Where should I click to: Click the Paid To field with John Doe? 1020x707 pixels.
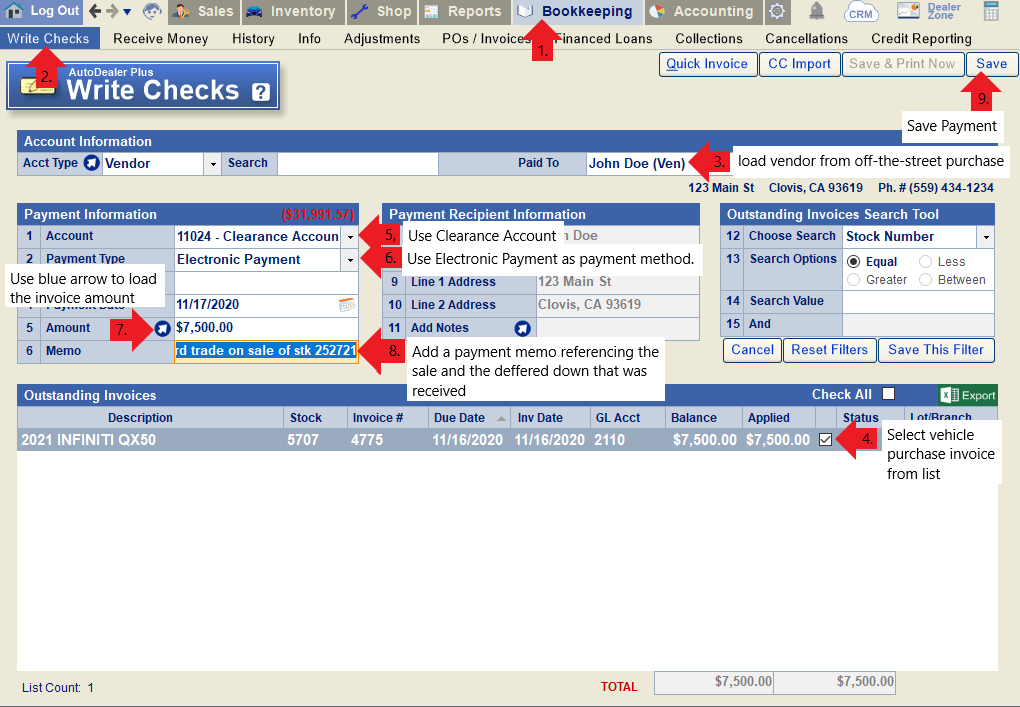[x=638, y=164]
